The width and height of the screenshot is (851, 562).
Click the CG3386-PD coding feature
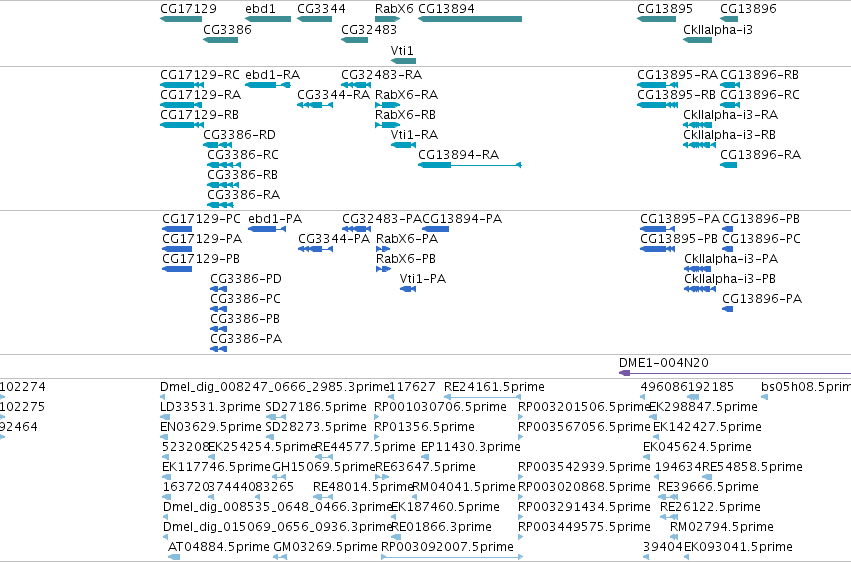click(x=219, y=290)
